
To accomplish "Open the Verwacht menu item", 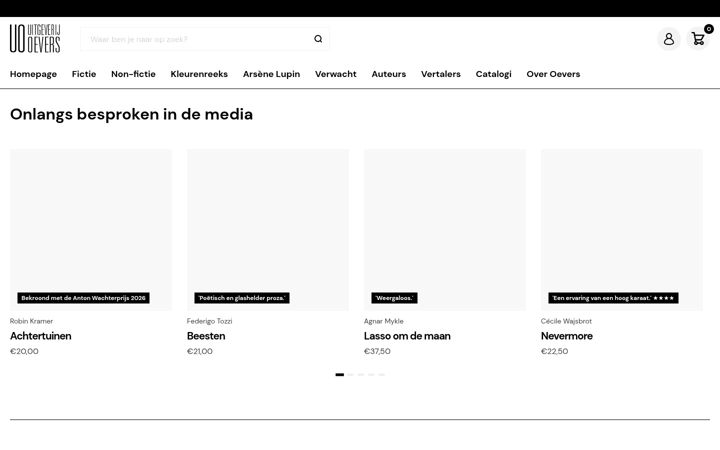I will coord(336,74).
